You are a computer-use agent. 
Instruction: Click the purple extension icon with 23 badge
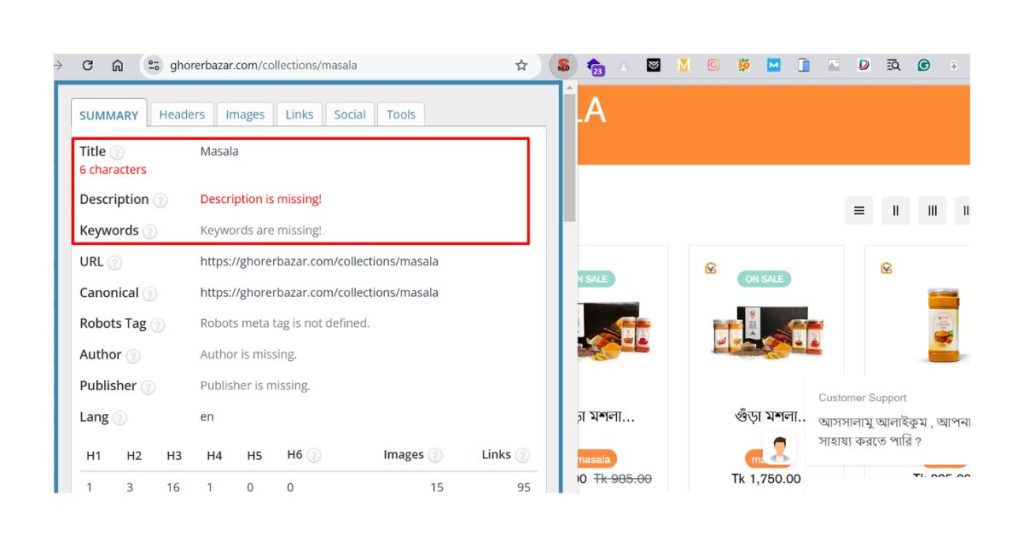point(595,66)
